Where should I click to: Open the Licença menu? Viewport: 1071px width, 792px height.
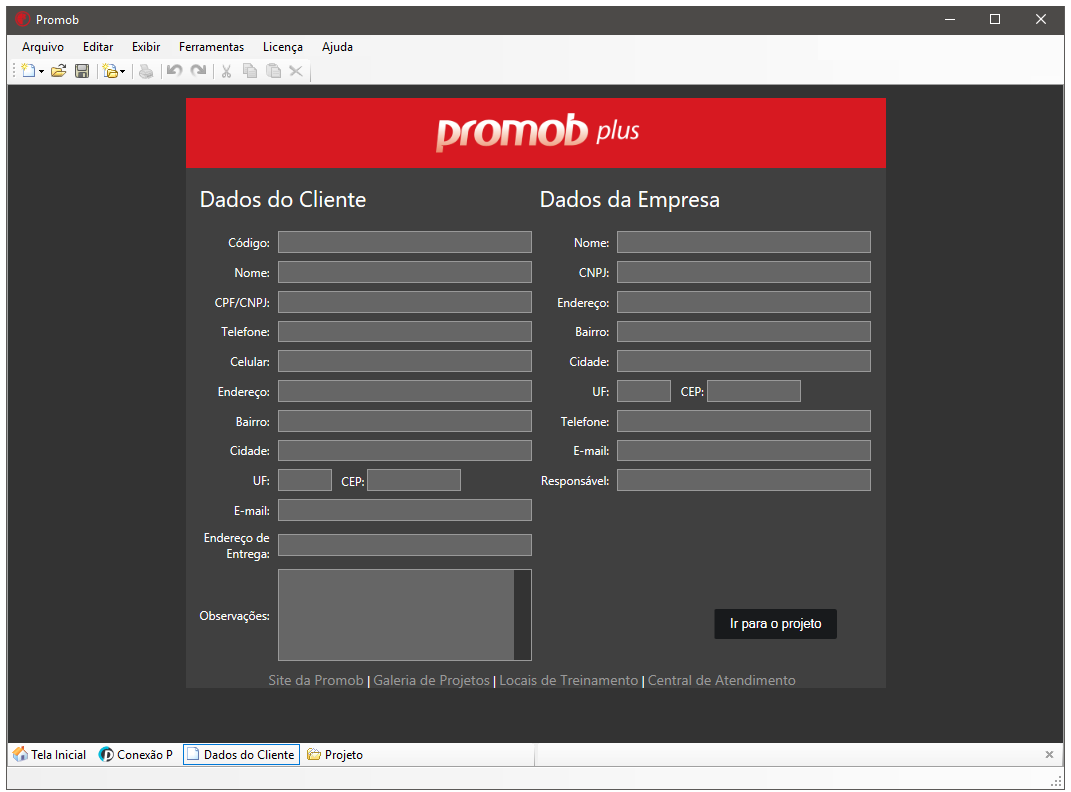[283, 46]
